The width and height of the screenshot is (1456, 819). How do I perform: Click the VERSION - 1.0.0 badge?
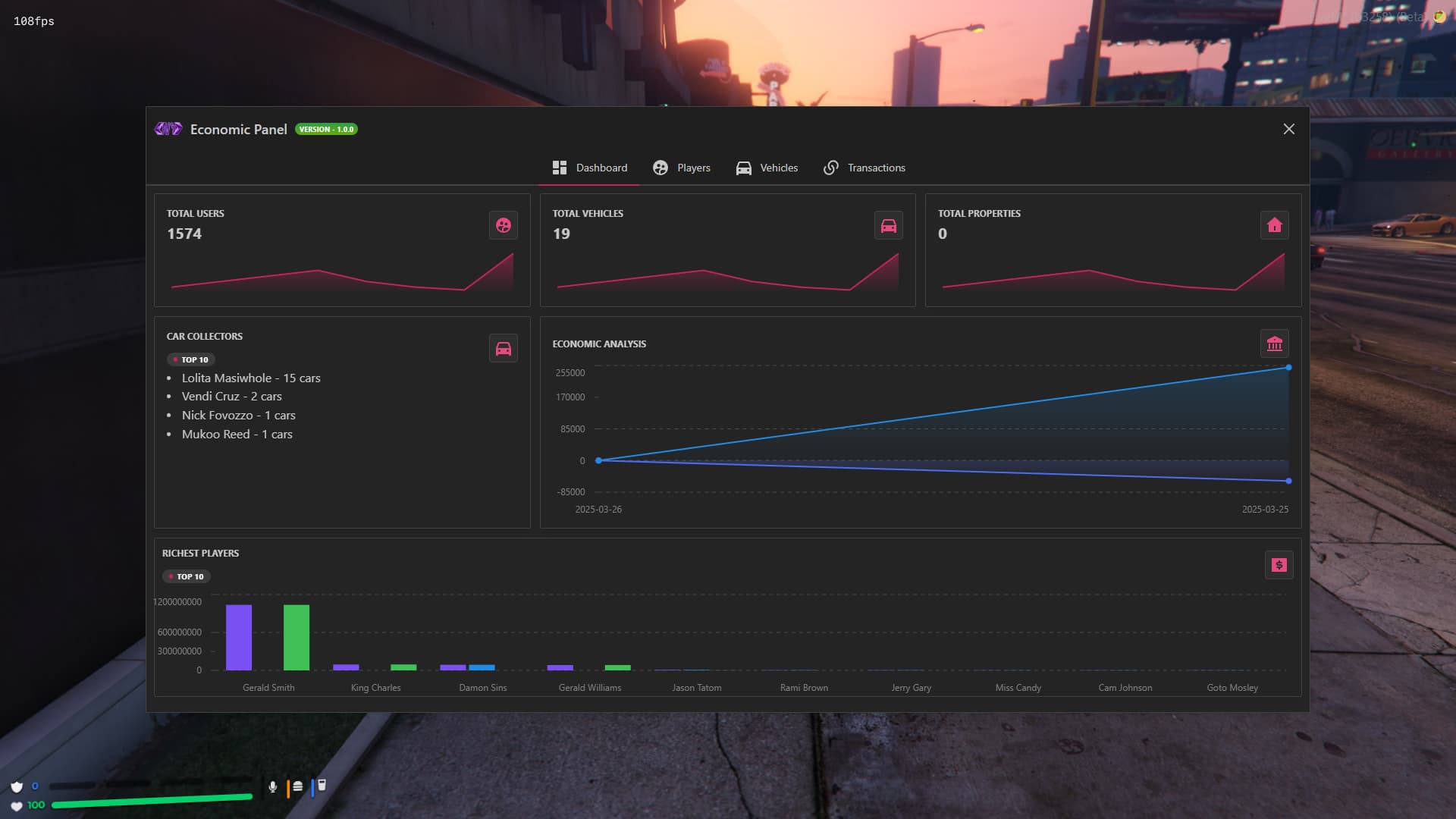click(x=326, y=129)
